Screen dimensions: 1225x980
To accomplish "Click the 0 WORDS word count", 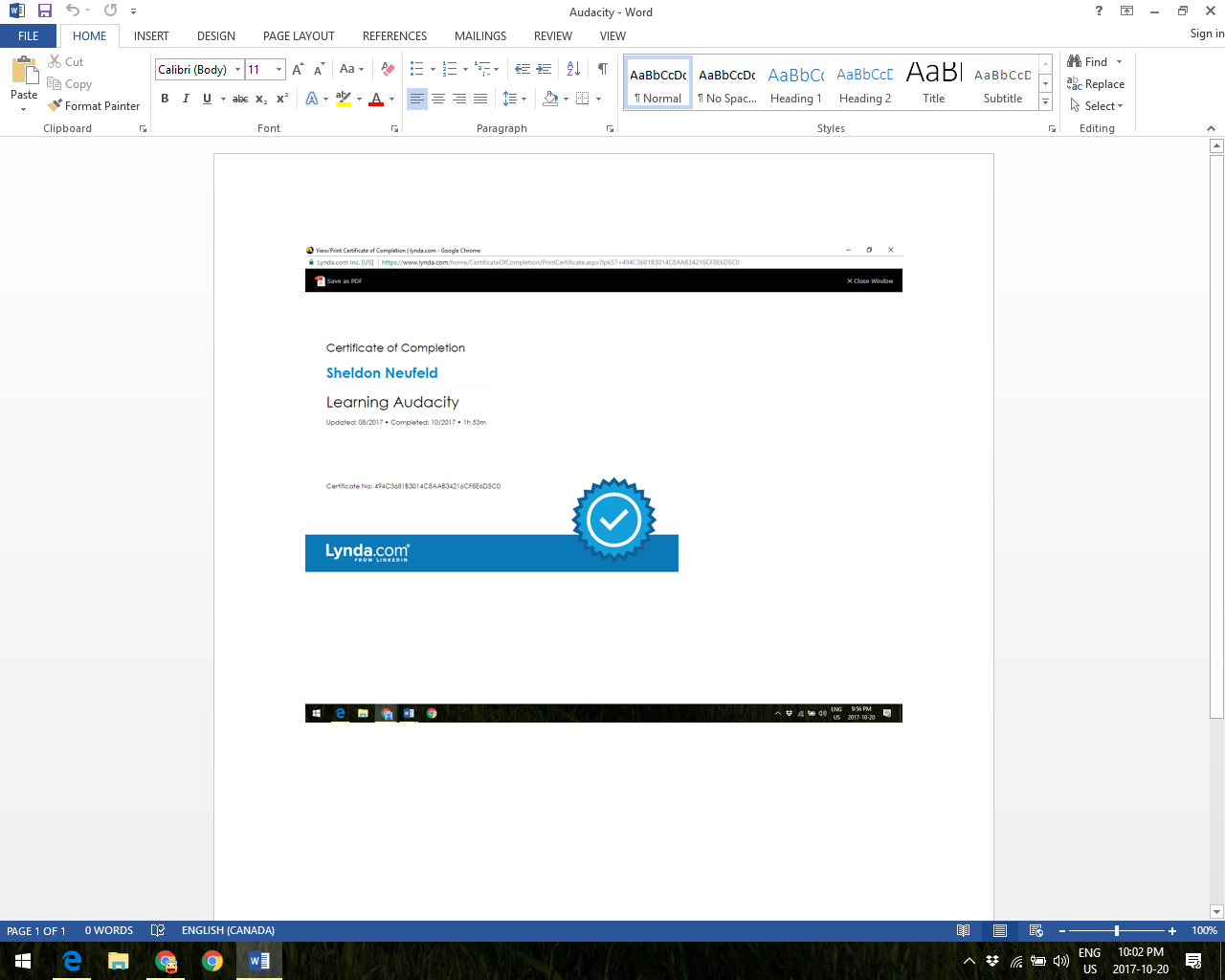I will [109, 930].
